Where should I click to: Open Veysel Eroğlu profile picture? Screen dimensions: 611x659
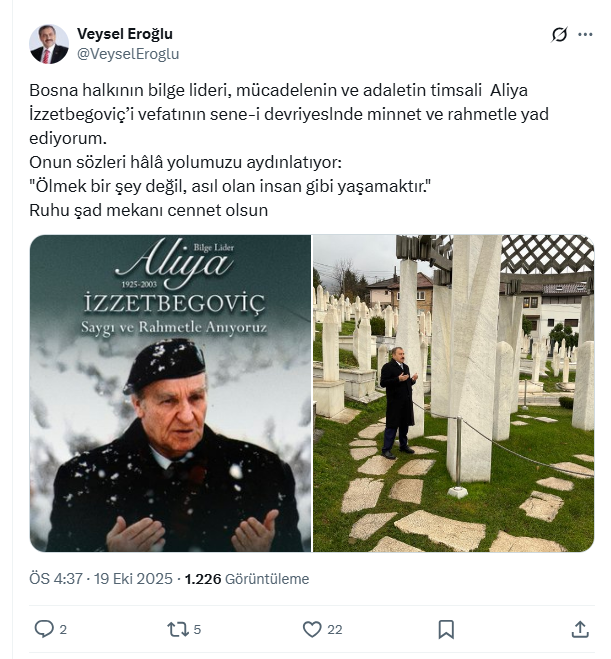49,44
